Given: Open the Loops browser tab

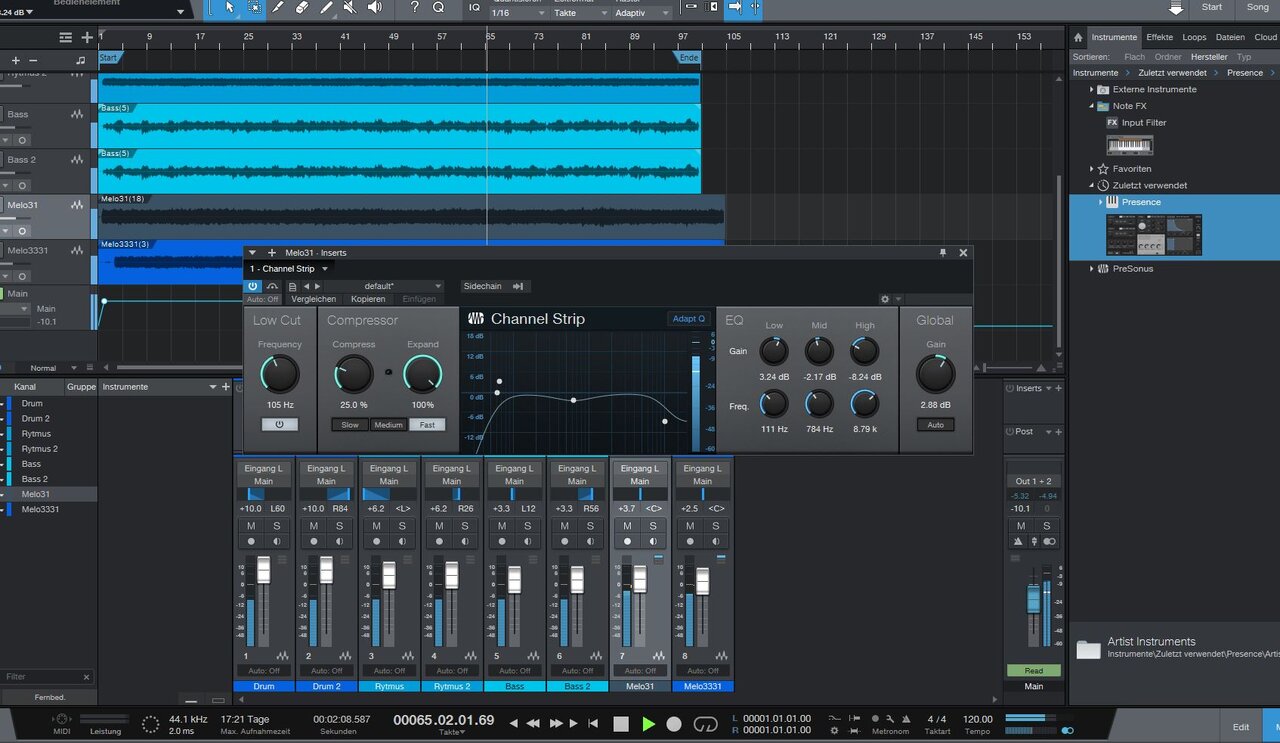Looking at the screenshot, I should [x=1194, y=37].
